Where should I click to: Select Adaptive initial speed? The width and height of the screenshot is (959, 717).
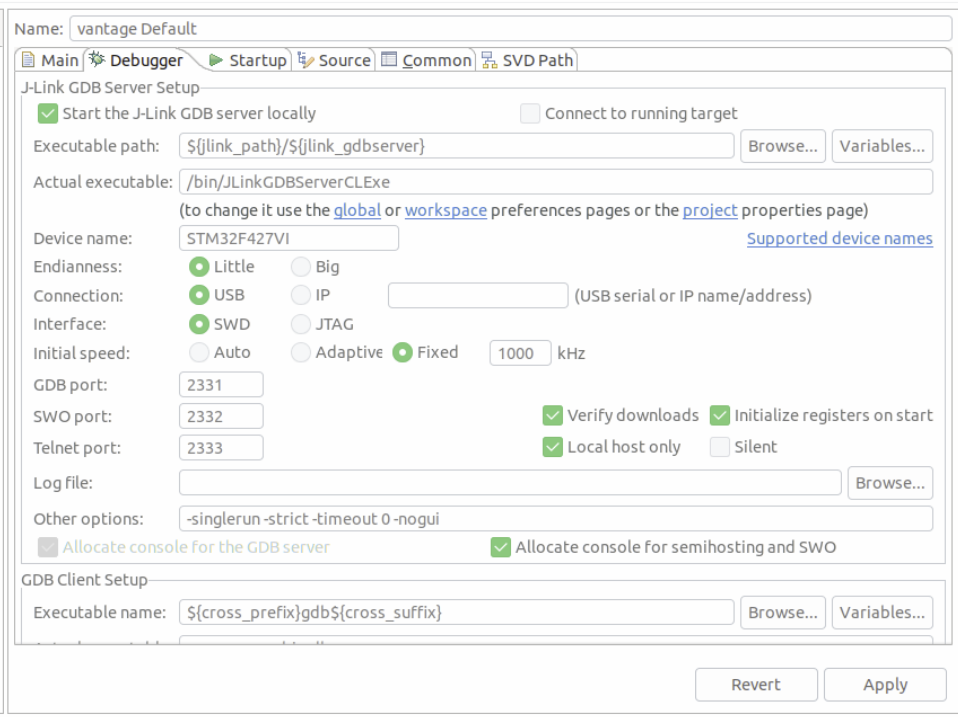[301, 352]
